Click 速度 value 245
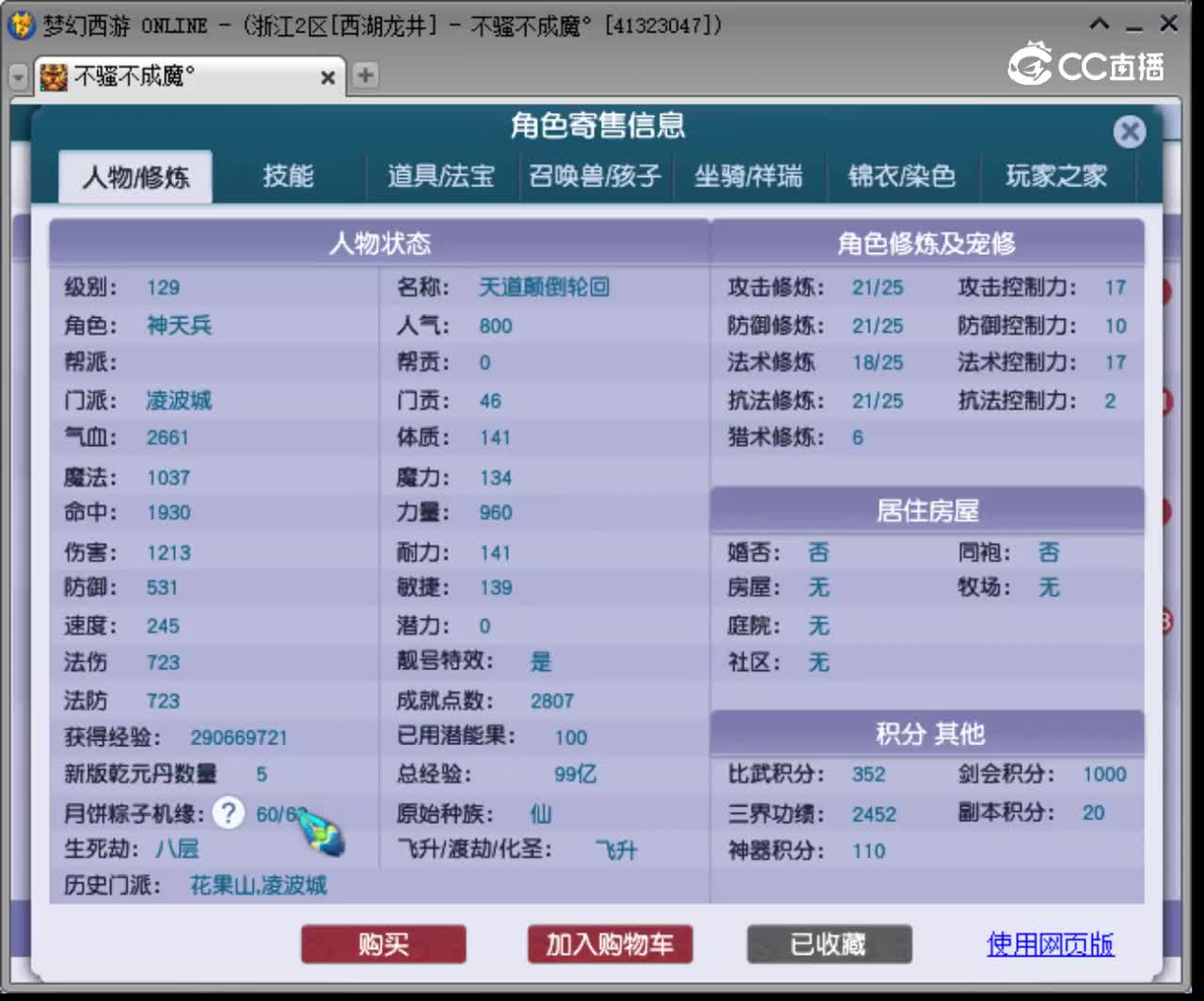The image size is (1204, 1001). coord(163,627)
